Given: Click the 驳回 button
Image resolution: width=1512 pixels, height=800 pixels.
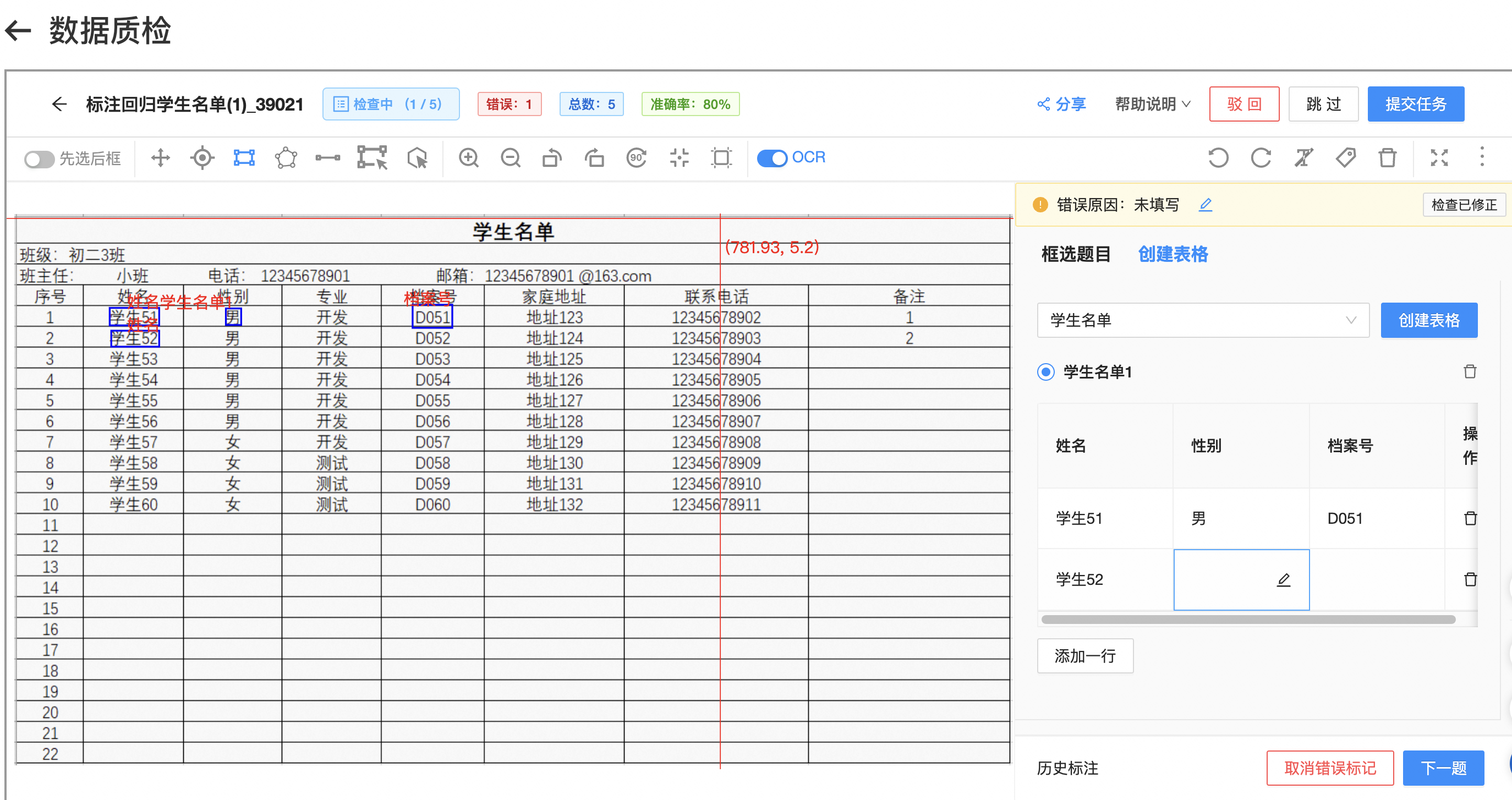Looking at the screenshot, I should (1245, 105).
